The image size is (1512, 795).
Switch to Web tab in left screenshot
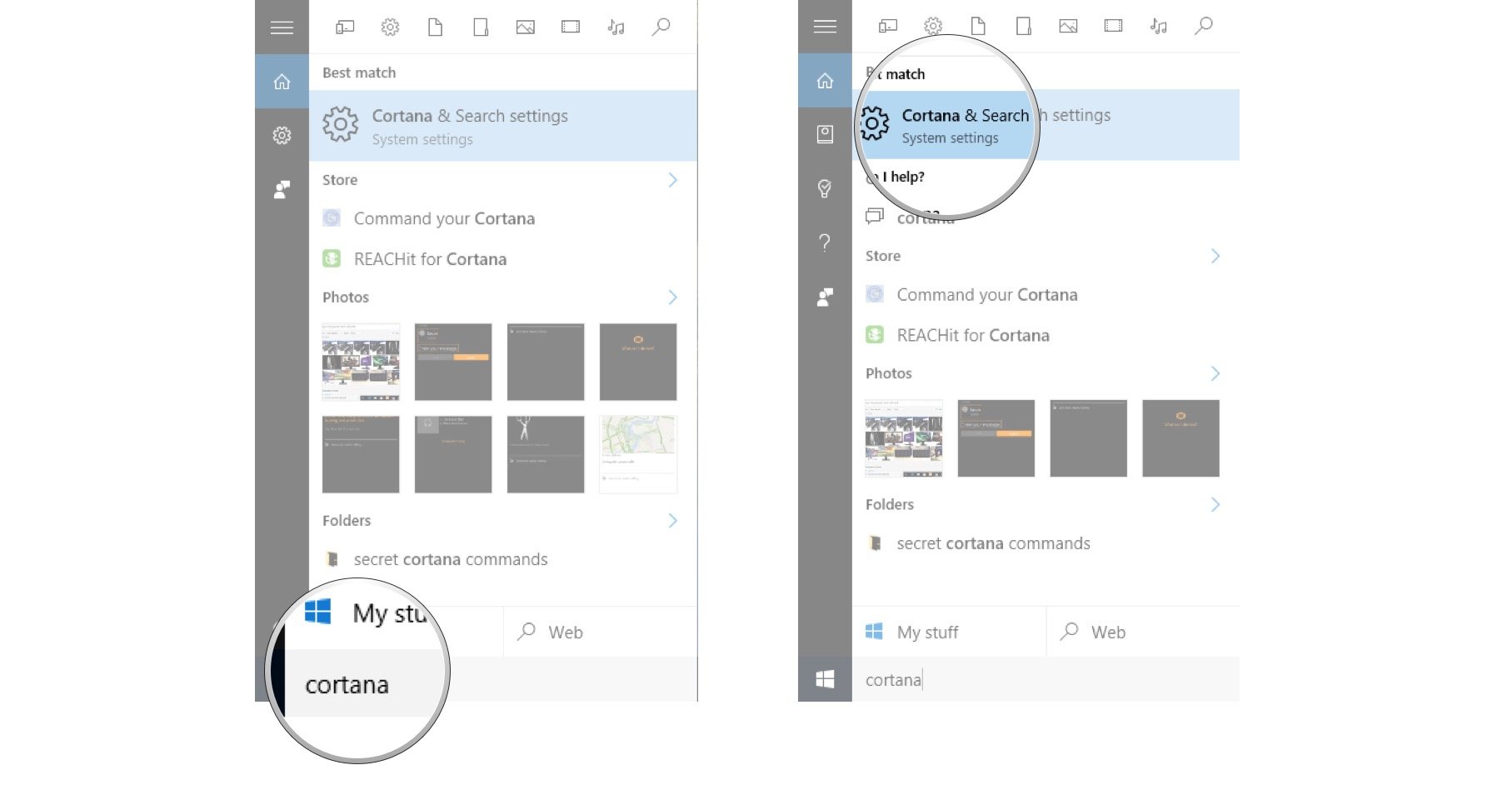[601, 632]
